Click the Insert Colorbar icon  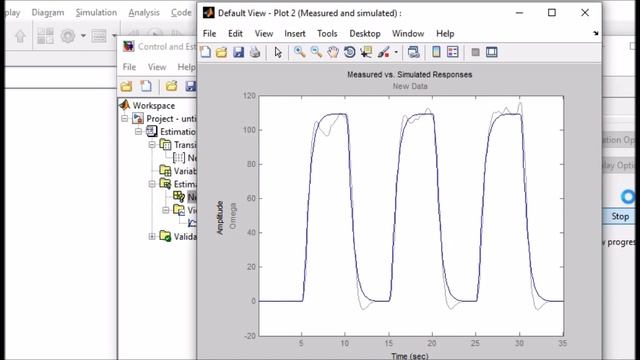point(436,52)
